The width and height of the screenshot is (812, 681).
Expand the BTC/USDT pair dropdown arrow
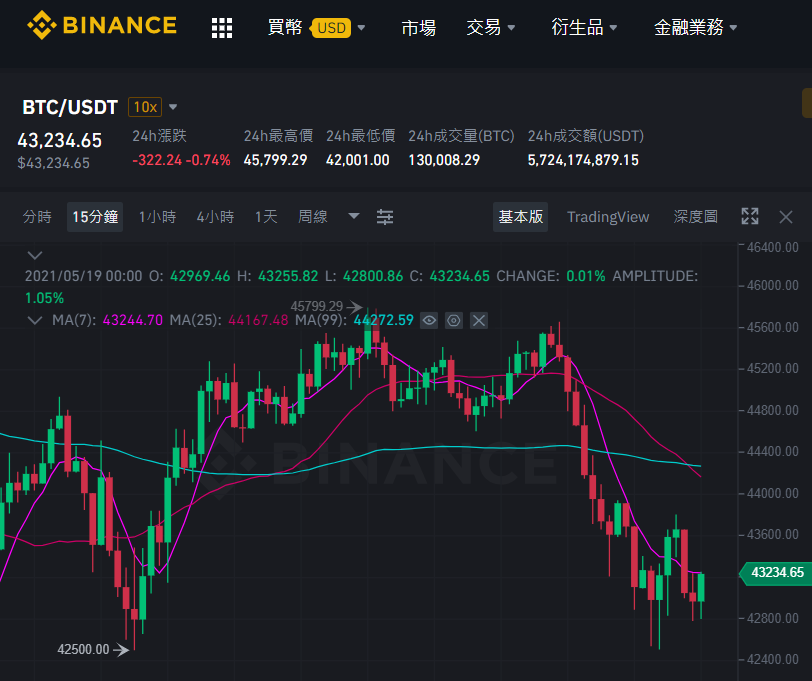click(x=173, y=107)
